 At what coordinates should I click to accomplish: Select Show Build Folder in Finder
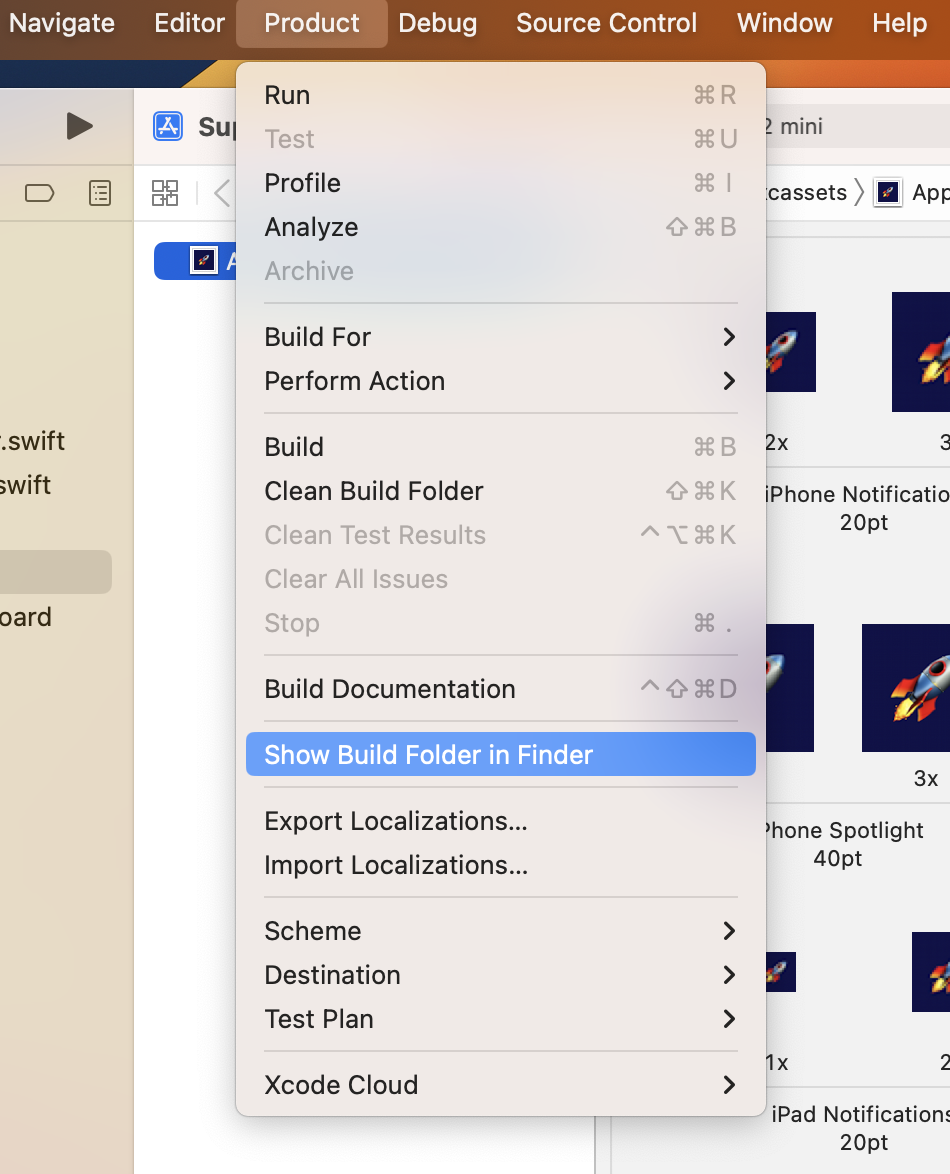pyautogui.click(x=500, y=755)
